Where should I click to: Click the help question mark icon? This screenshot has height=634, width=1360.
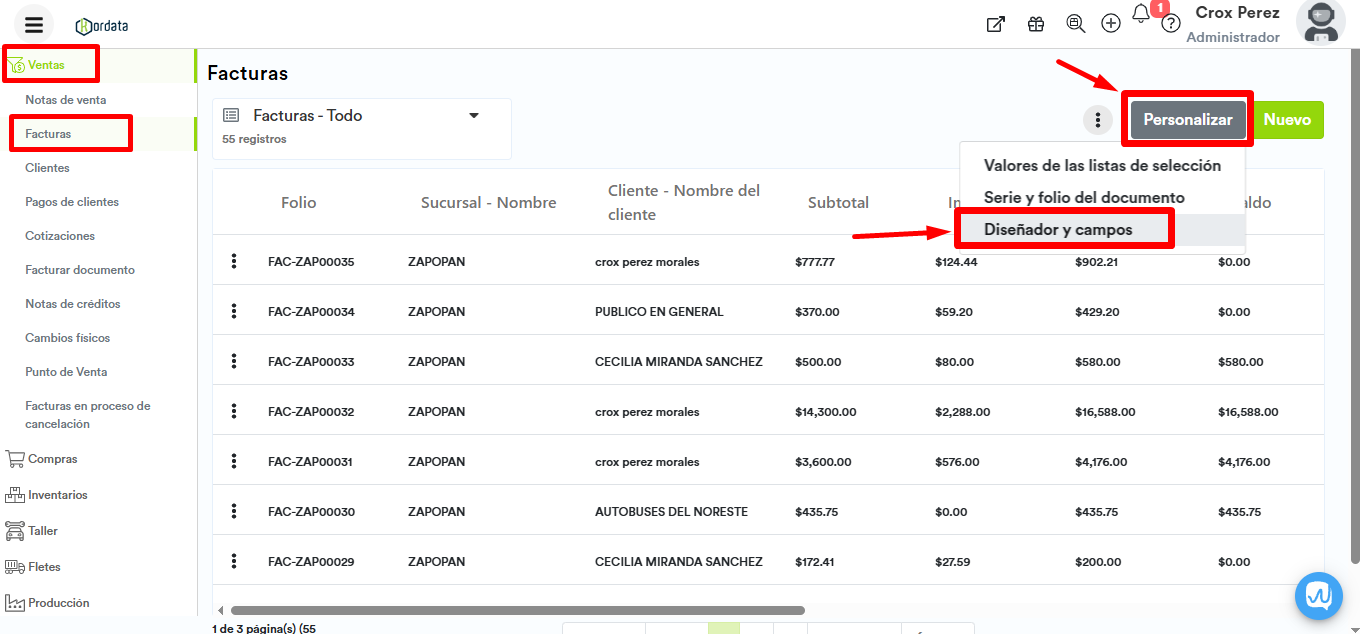[1171, 24]
